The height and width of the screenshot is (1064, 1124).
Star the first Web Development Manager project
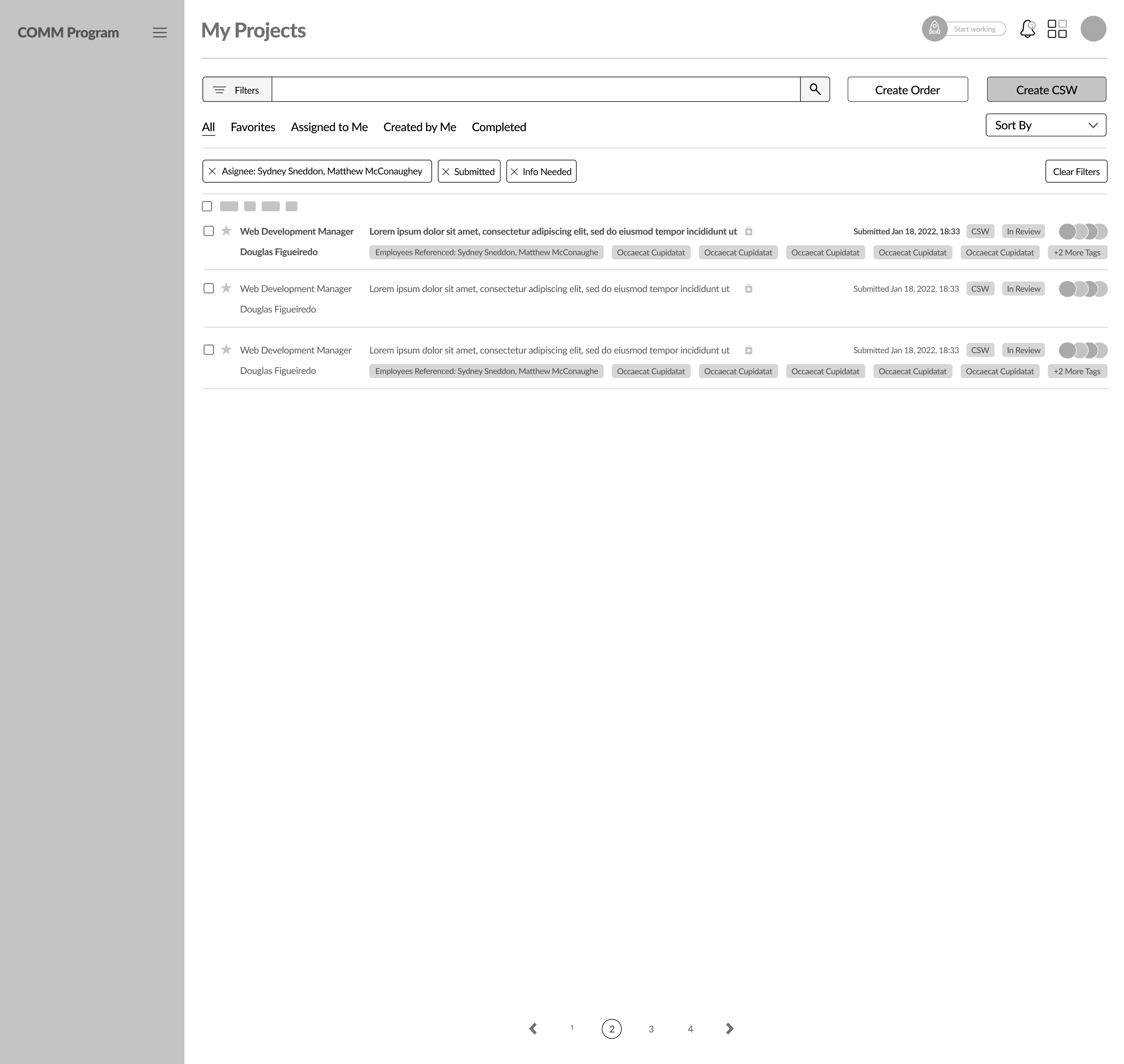click(x=226, y=231)
